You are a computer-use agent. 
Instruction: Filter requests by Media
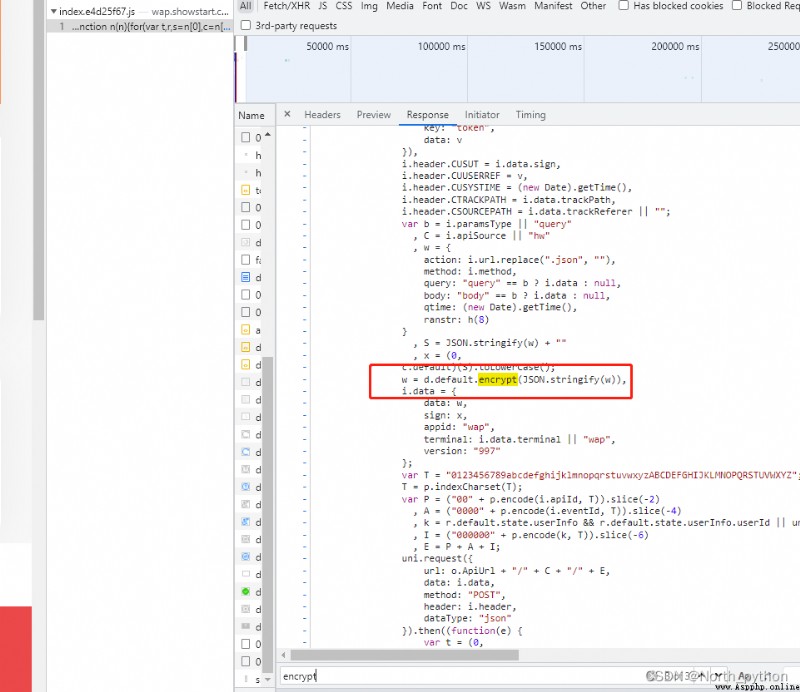[399, 6]
